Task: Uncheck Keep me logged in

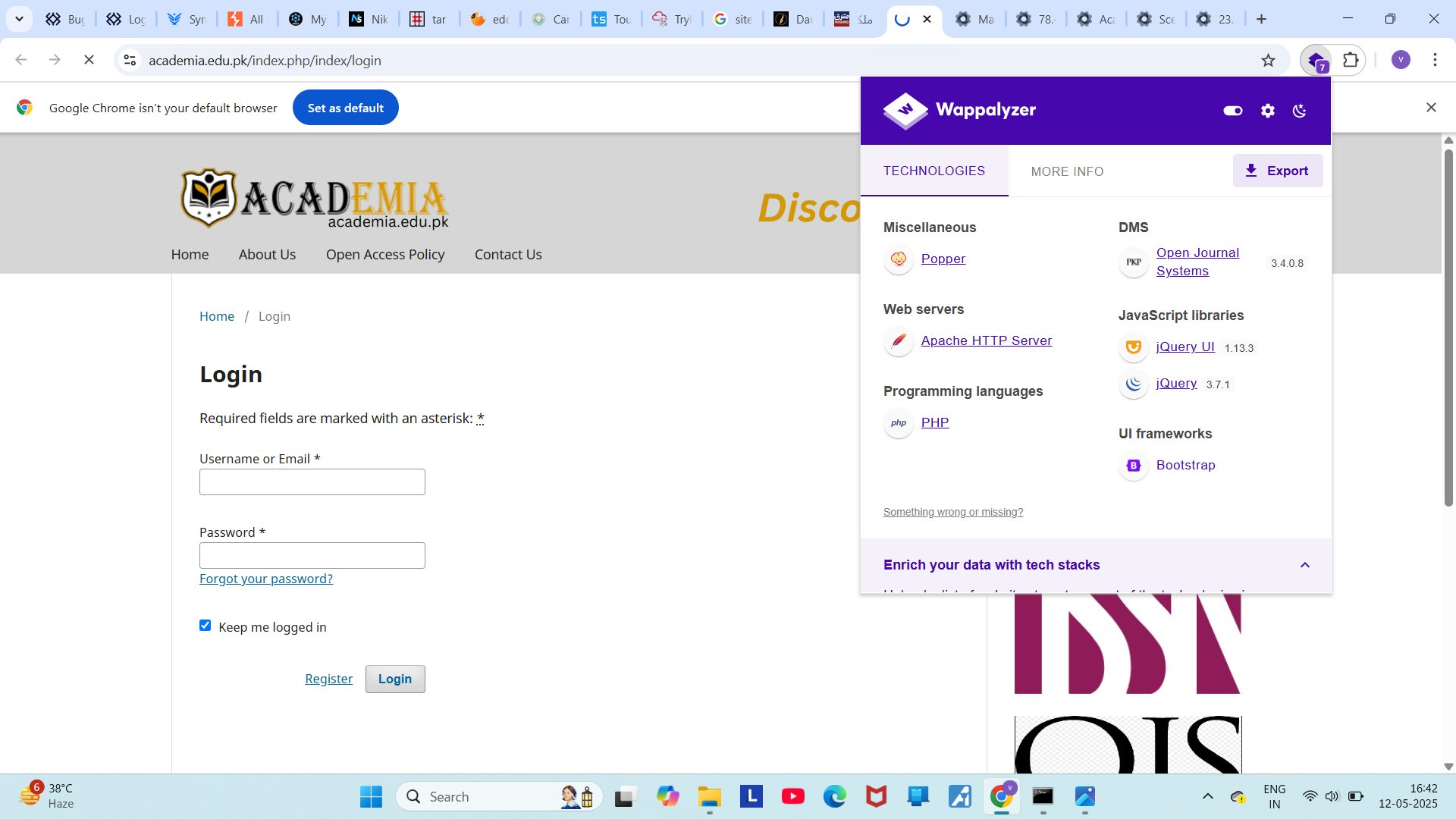Action: click(x=205, y=626)
